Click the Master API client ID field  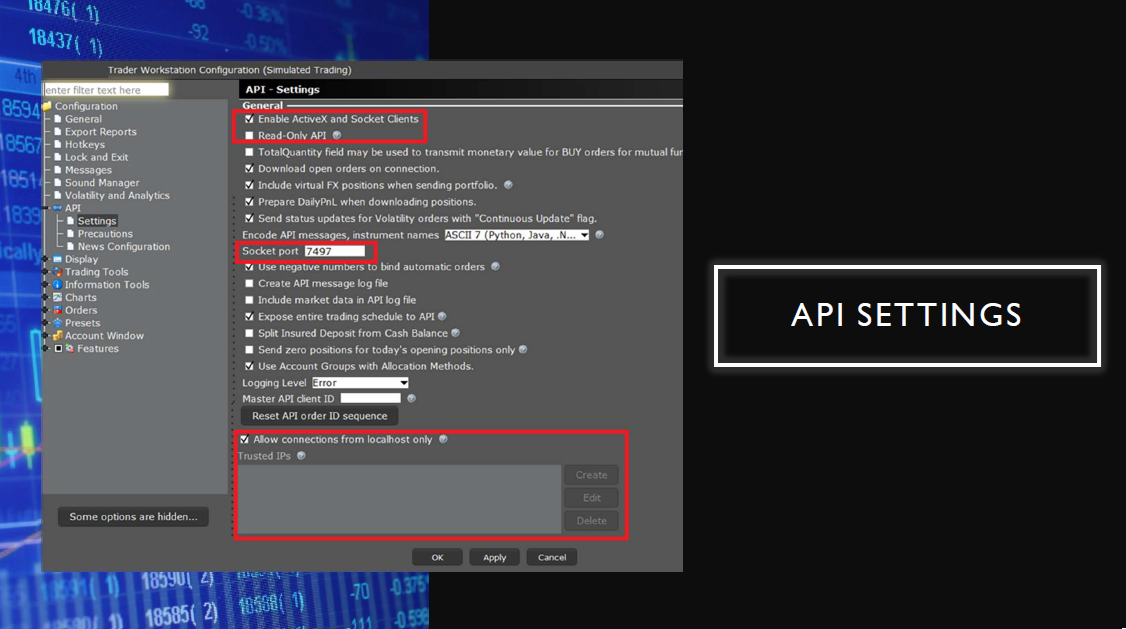click(371, 399)
